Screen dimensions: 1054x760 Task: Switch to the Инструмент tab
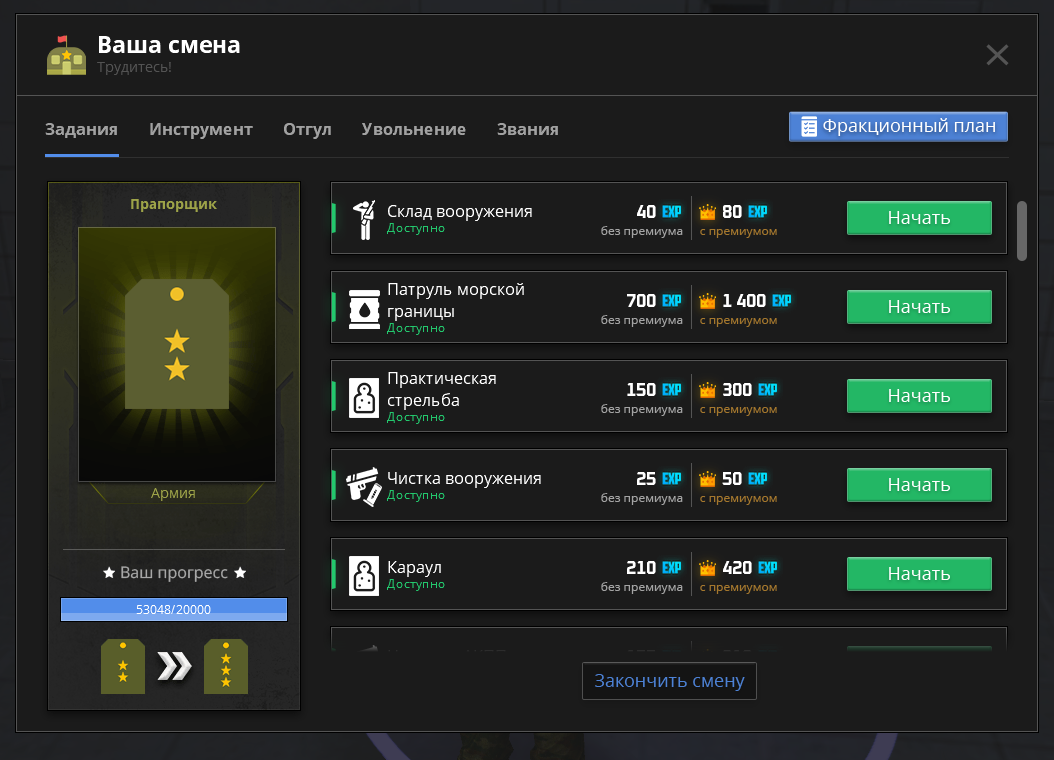click(201, 129)
